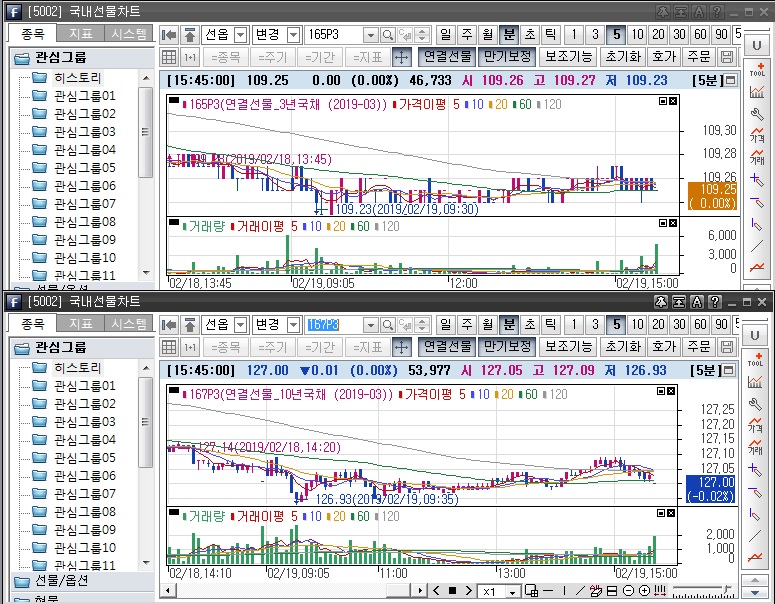Switch top chart to 일 daily period
The height and width of the screenshot is (604, 775).
click(x=446, y=35)
